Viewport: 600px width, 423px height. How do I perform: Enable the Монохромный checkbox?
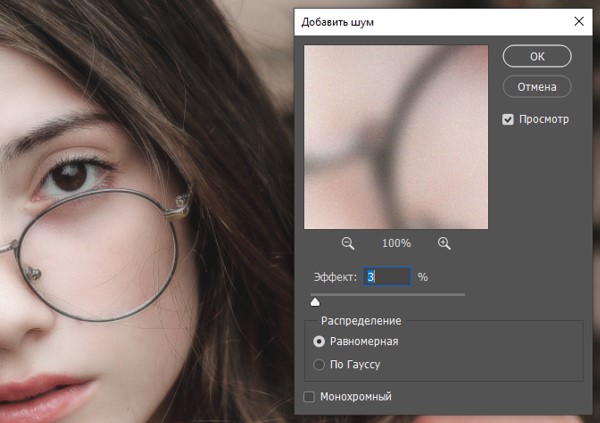coord(309,397)
